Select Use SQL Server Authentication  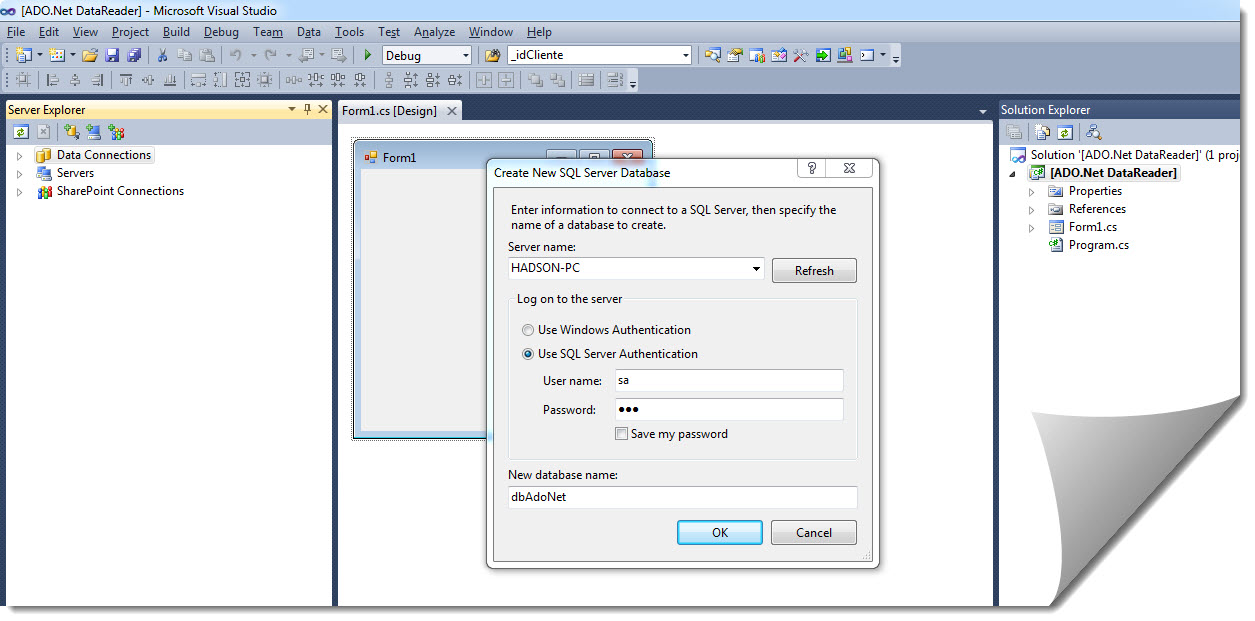(x=528, y=353)
